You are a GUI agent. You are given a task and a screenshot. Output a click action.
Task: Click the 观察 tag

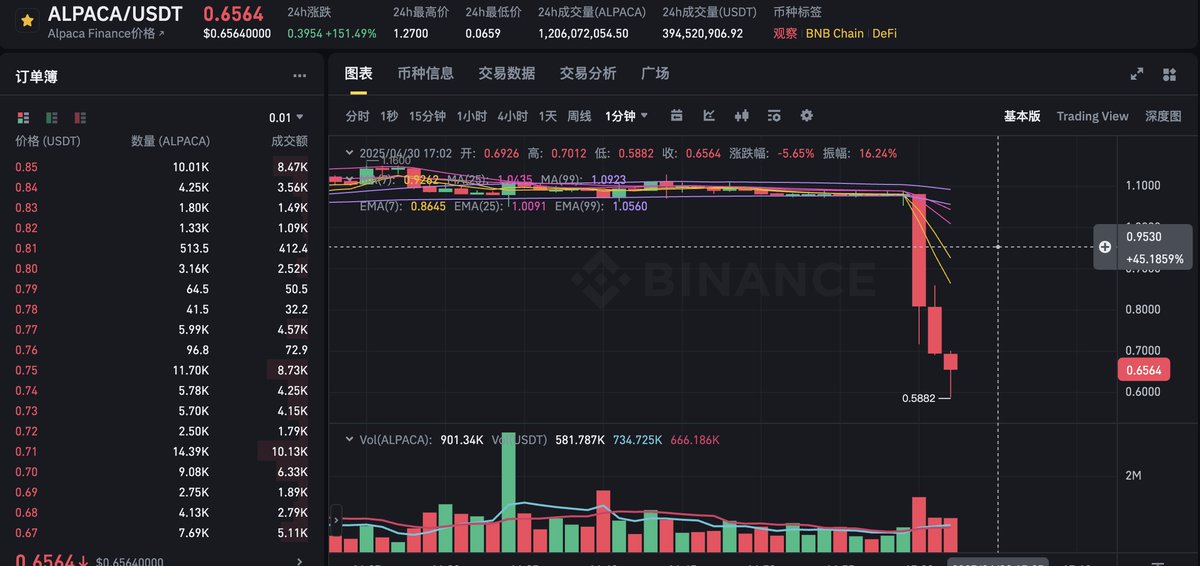pyautogui.click(x=785, y=33)
